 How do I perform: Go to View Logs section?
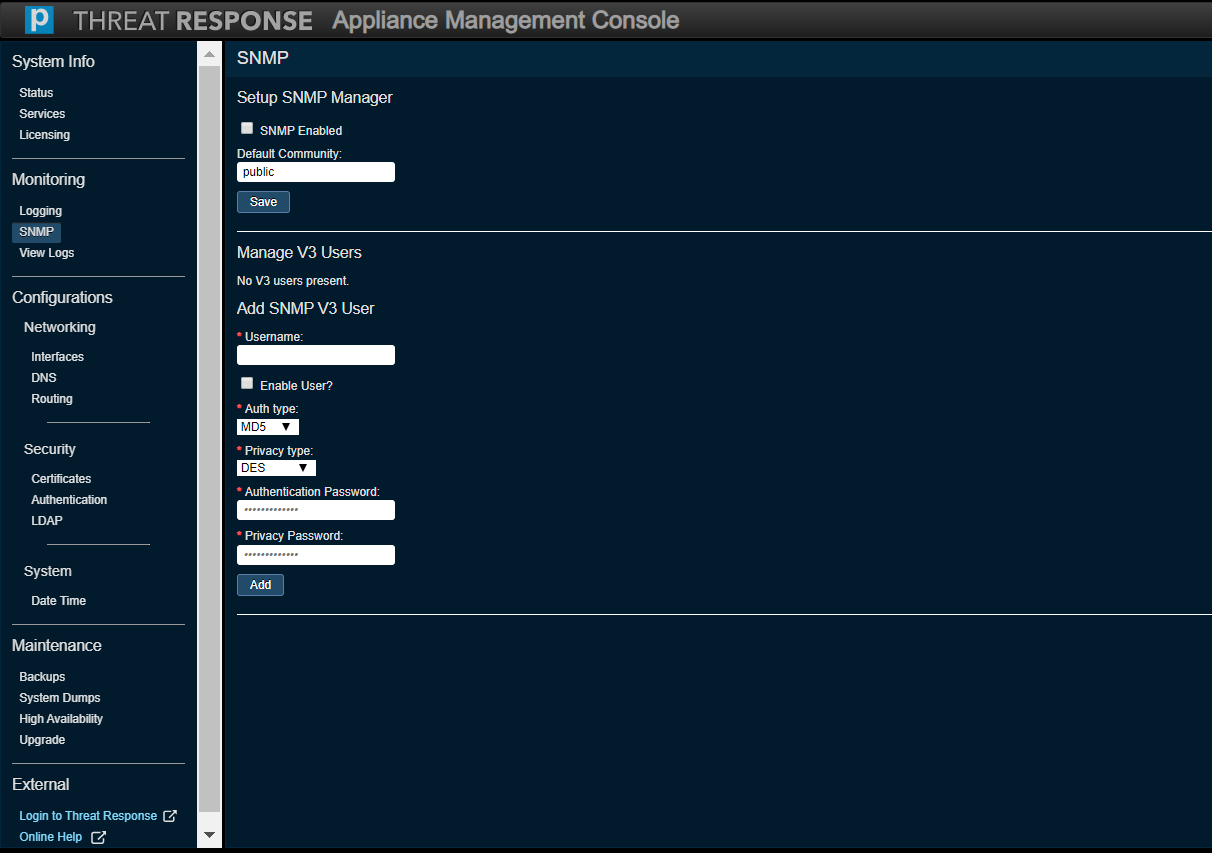pyautogui.click(x=47, y=253)
